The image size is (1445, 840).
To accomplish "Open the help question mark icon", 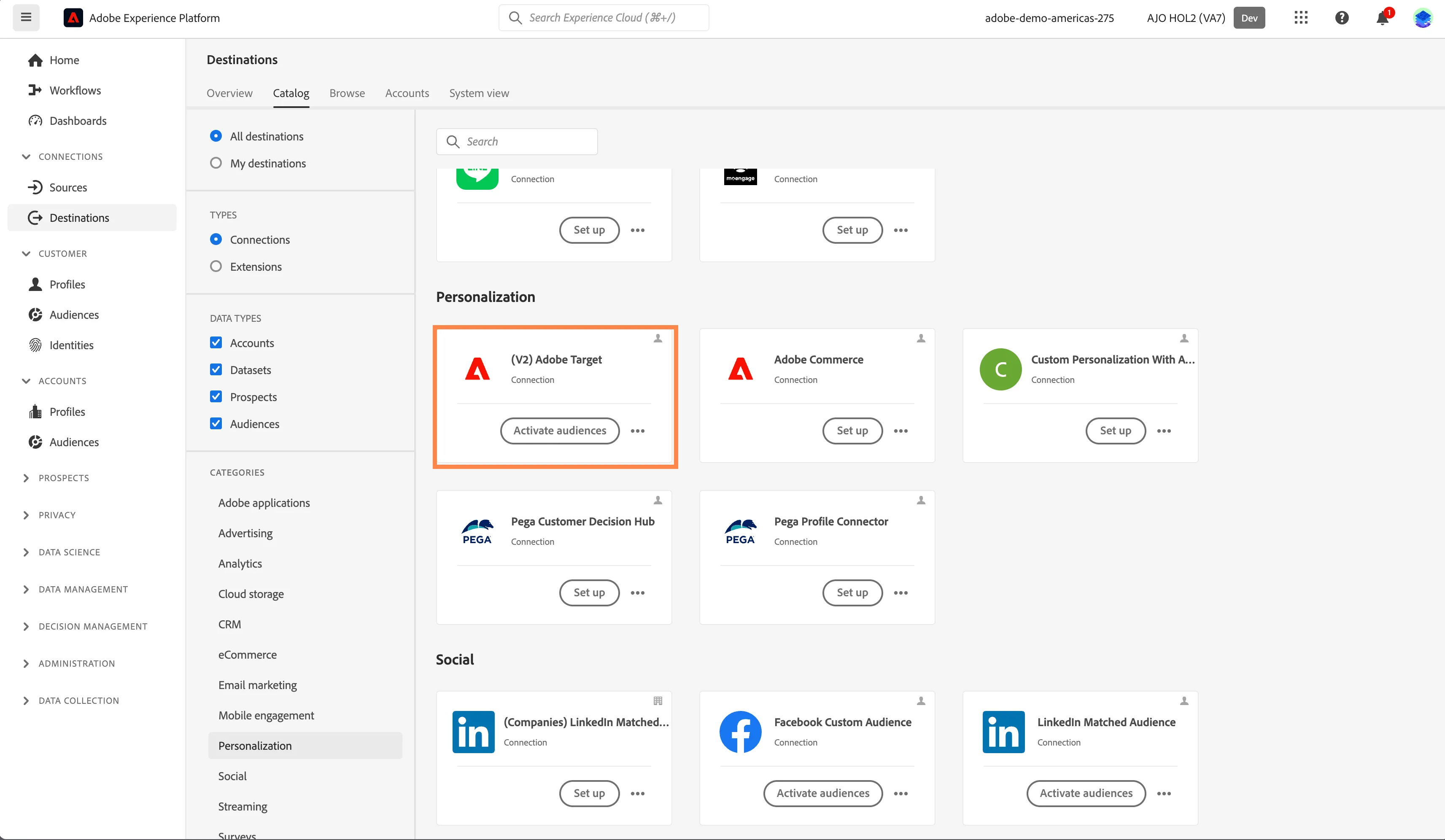I will (x=1342, y=18).
